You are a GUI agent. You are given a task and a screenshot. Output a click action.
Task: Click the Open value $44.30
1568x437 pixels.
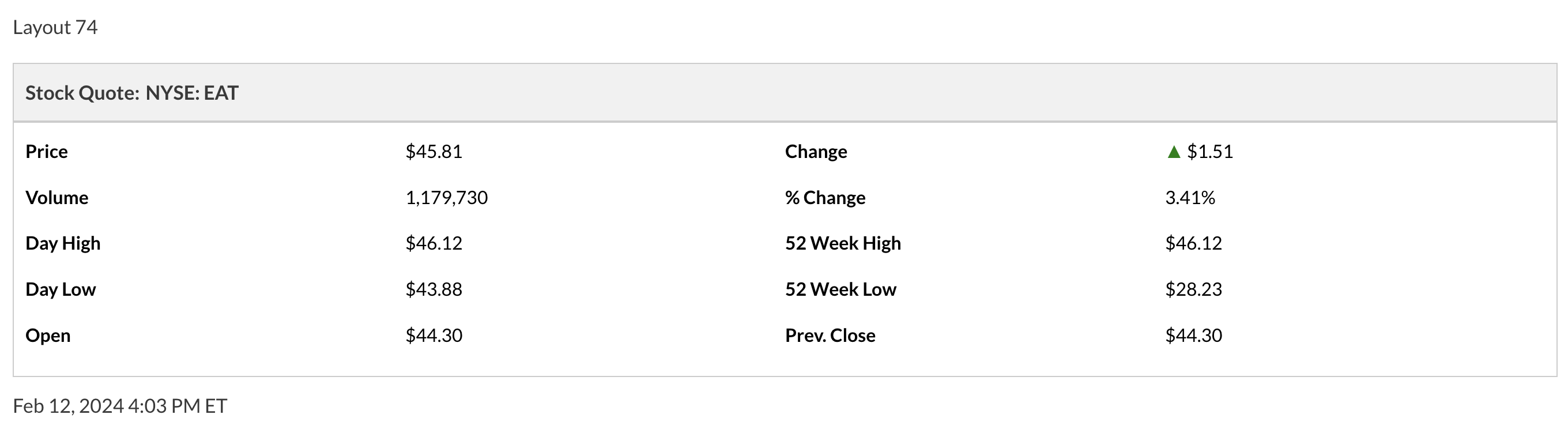[434, 336]
